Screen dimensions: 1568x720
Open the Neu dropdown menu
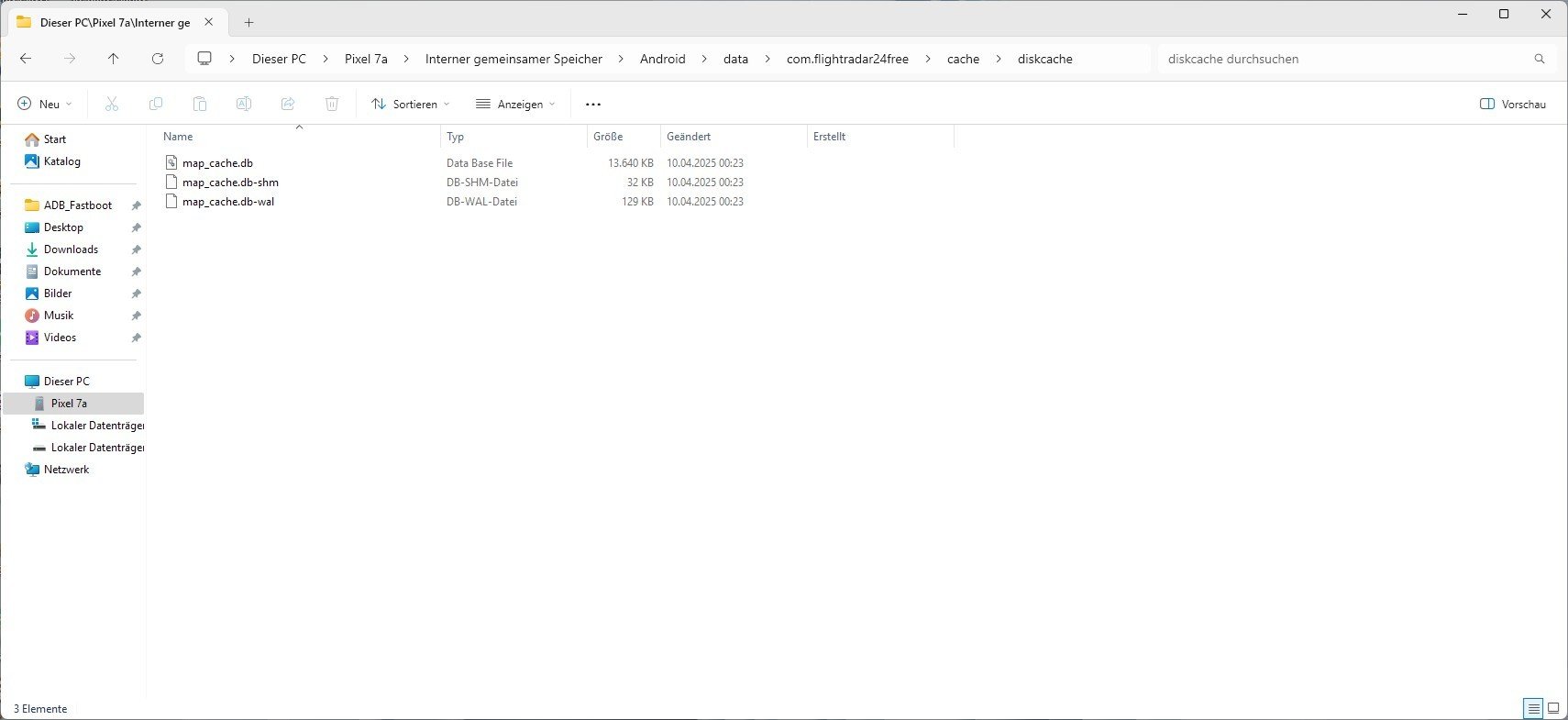pos(45,104)
